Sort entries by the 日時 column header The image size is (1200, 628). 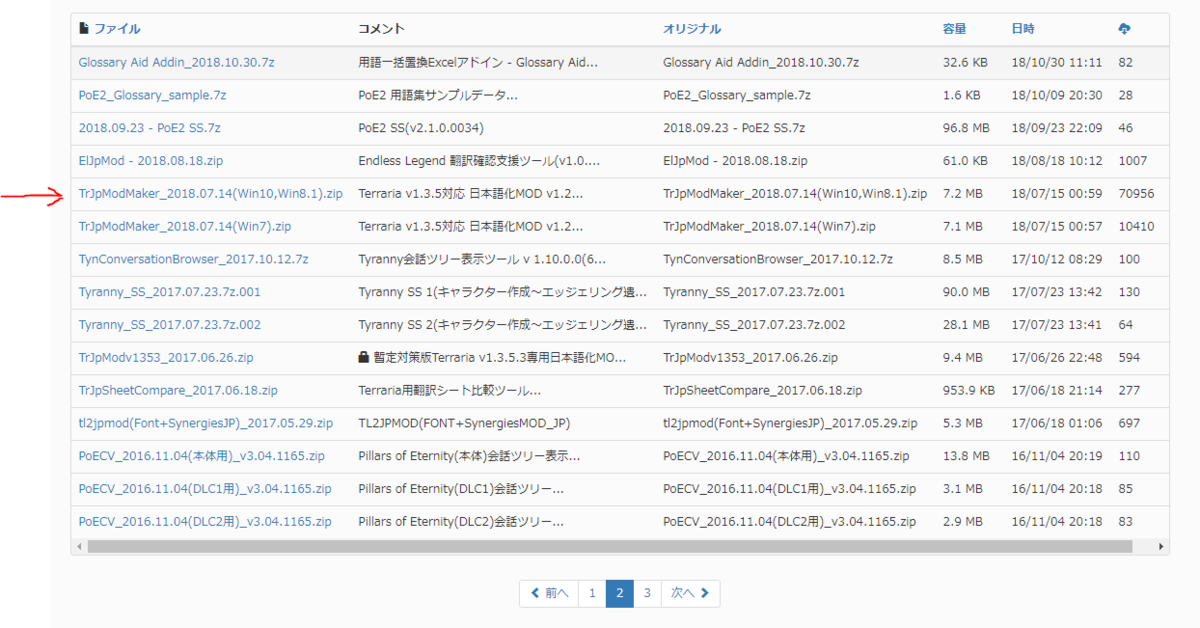1023,28
